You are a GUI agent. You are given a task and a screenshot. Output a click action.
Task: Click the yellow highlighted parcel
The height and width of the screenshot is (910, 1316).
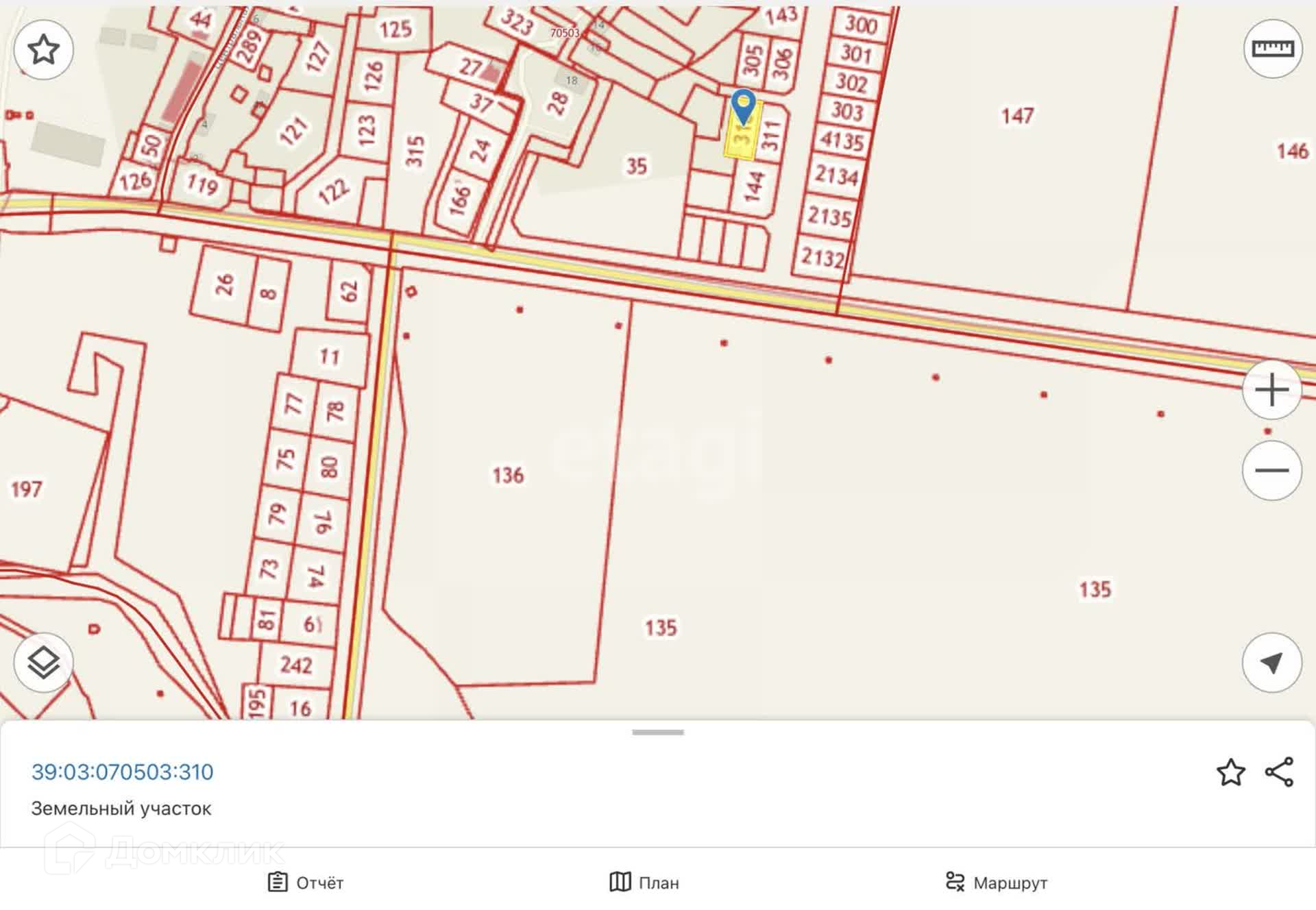[x=742, y=145]
